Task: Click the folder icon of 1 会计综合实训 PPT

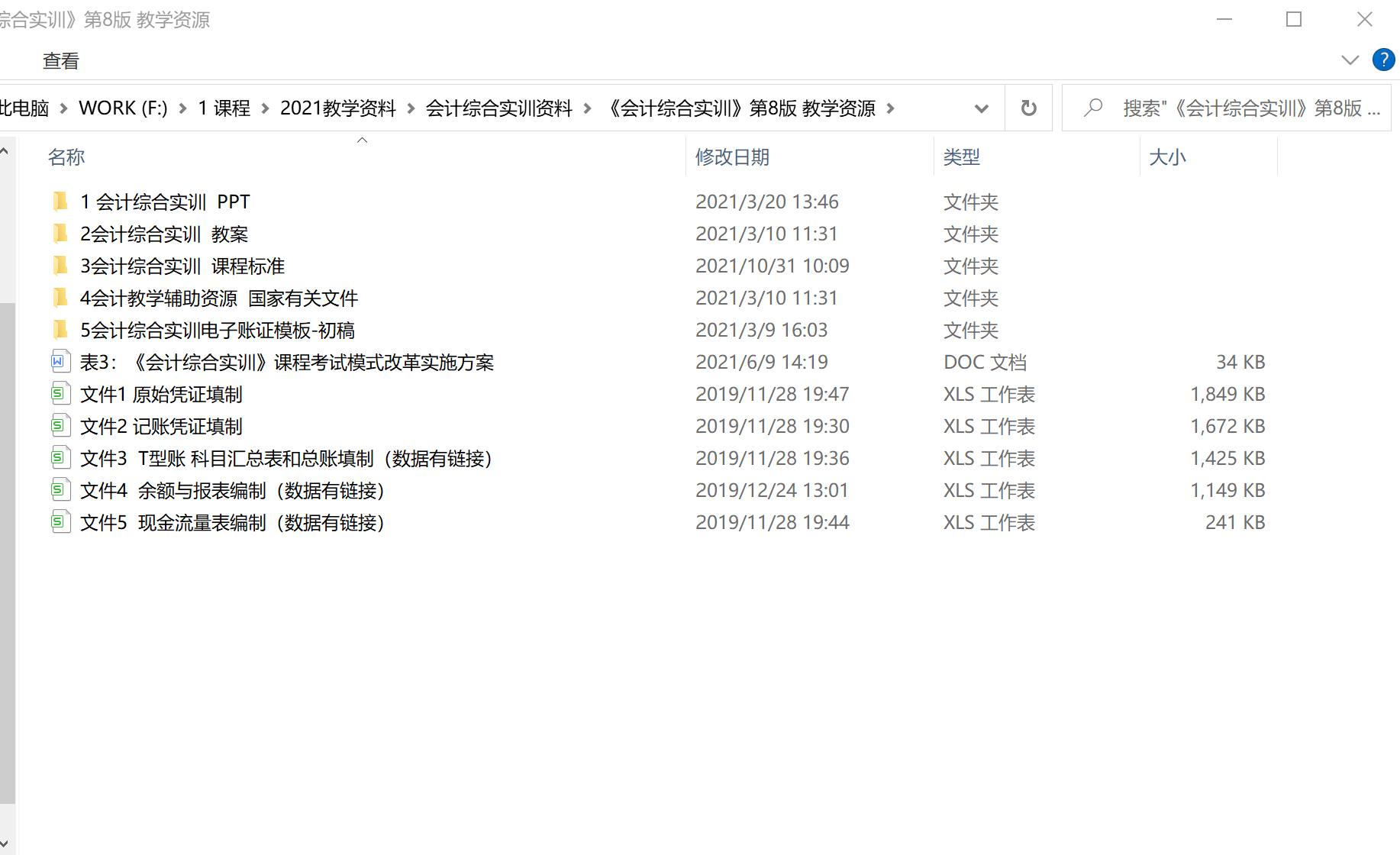Action: pyautogui.click(x=60, y=202)
